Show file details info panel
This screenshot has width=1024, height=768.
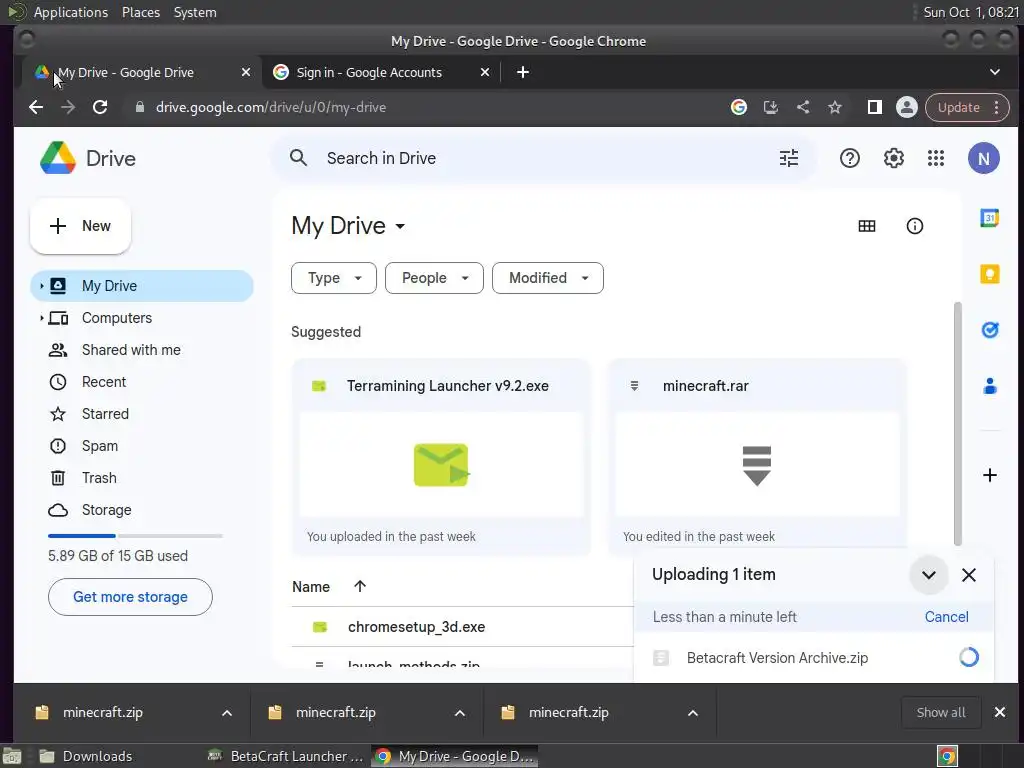(x=914, y=226)
